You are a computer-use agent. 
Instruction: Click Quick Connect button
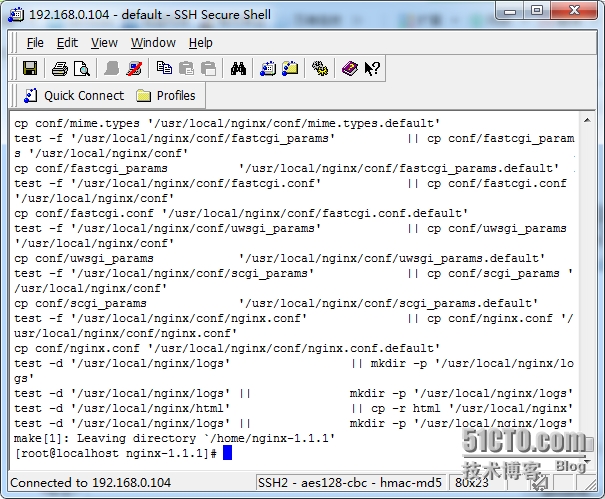(74, 95)
